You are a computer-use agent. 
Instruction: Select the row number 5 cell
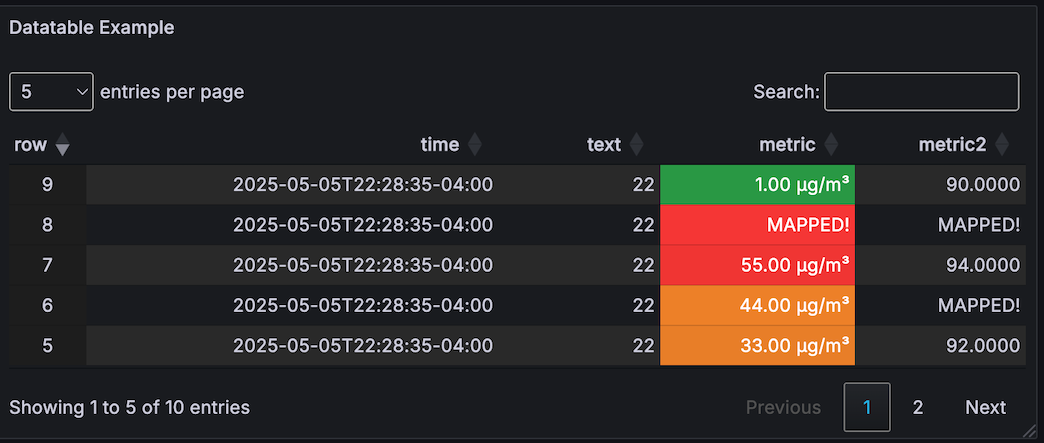pyautogui.click(x=47, y=345)
